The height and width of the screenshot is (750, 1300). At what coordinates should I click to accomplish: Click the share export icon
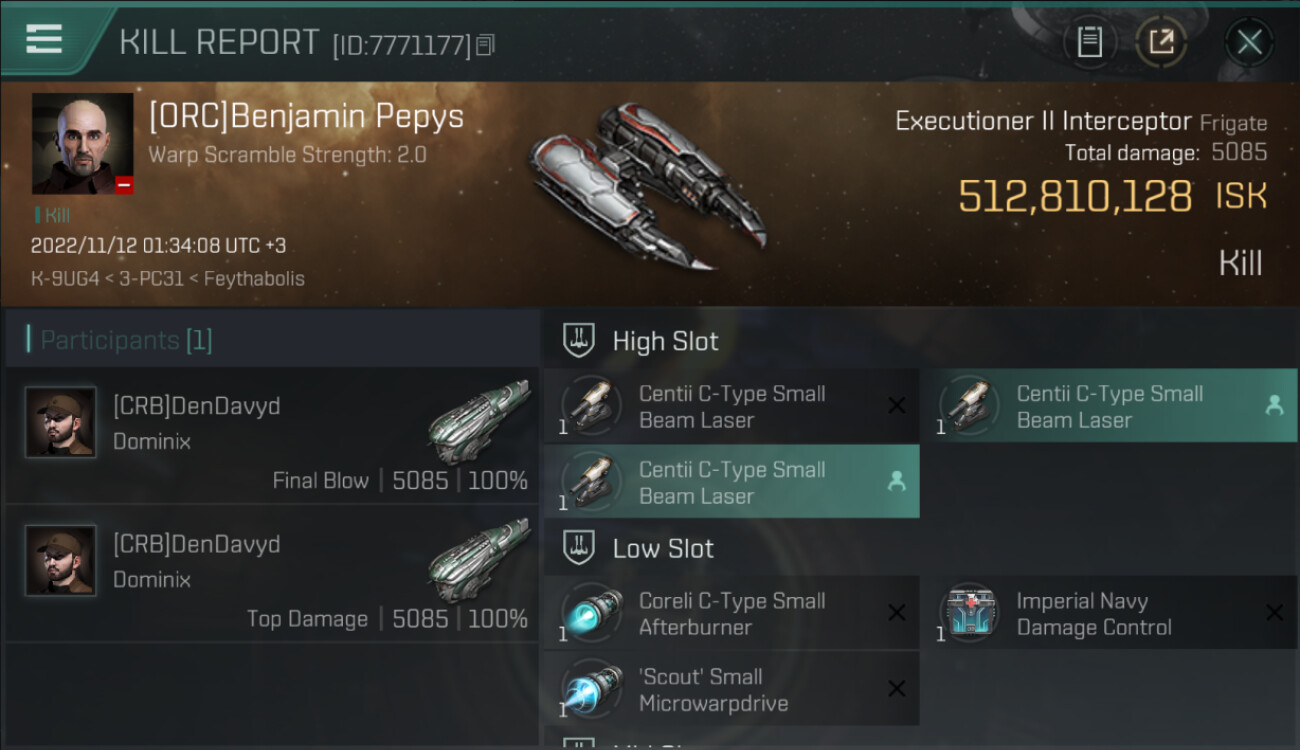pyautogui.click(x=1161, y=42)
